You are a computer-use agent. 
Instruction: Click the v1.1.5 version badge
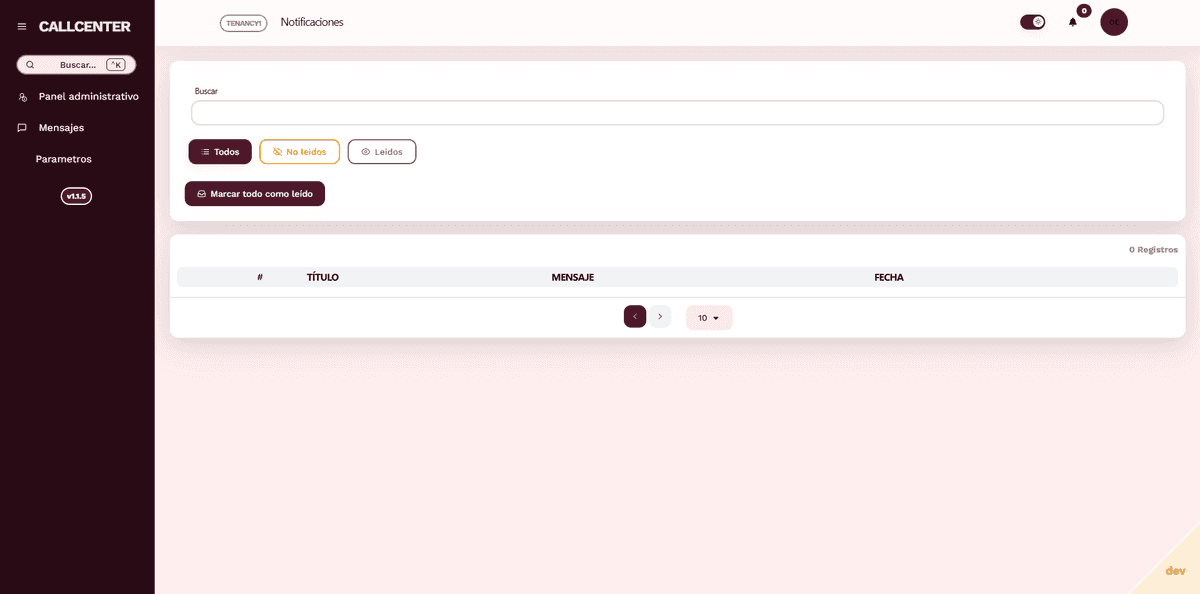[x=76, y=196]
